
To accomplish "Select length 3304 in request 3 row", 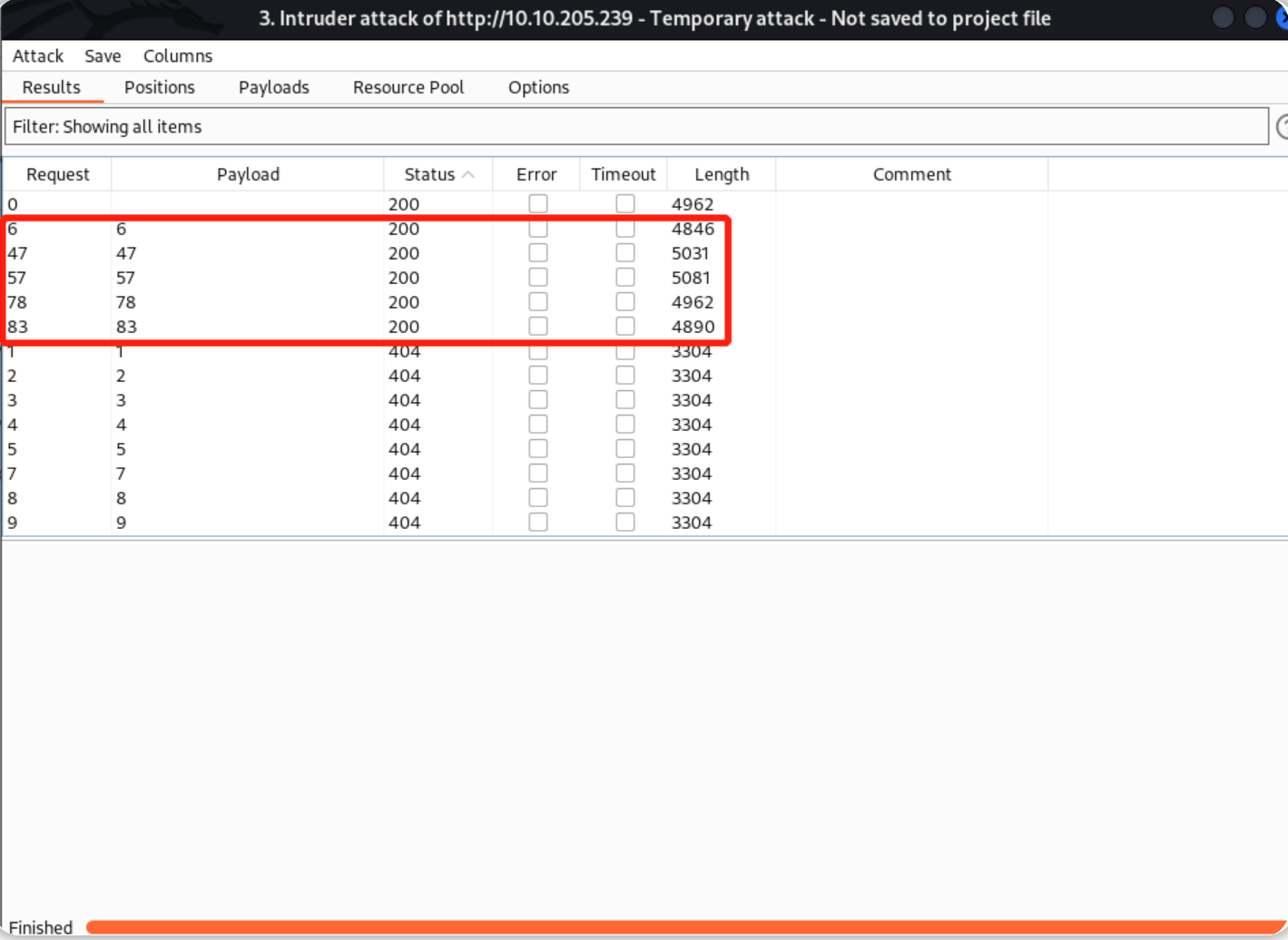I will (x=692, y=400).
